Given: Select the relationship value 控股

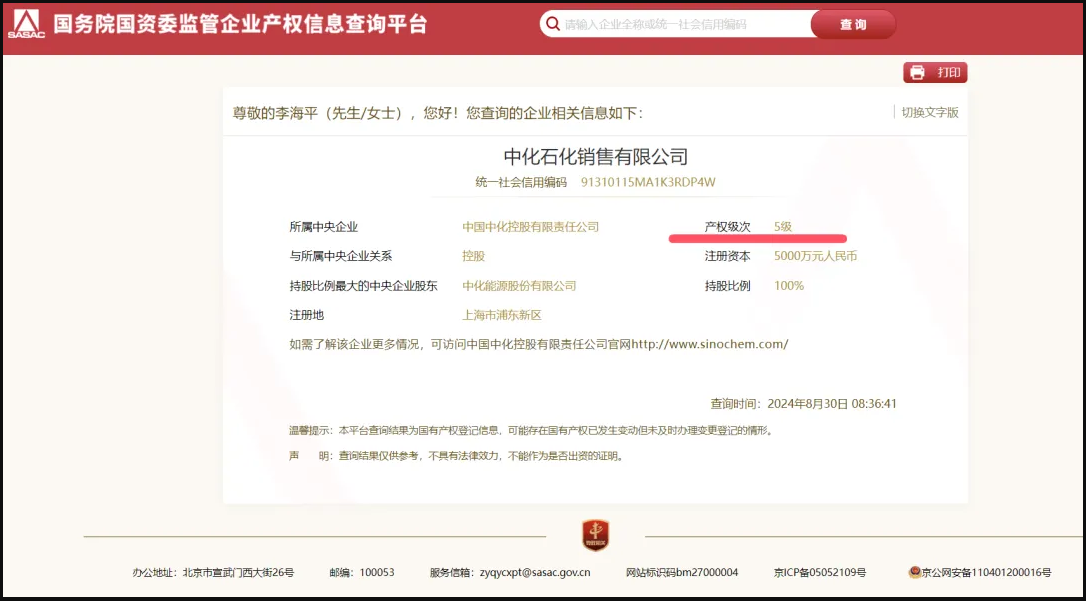Looking at the screenshot, I should 474,256.
